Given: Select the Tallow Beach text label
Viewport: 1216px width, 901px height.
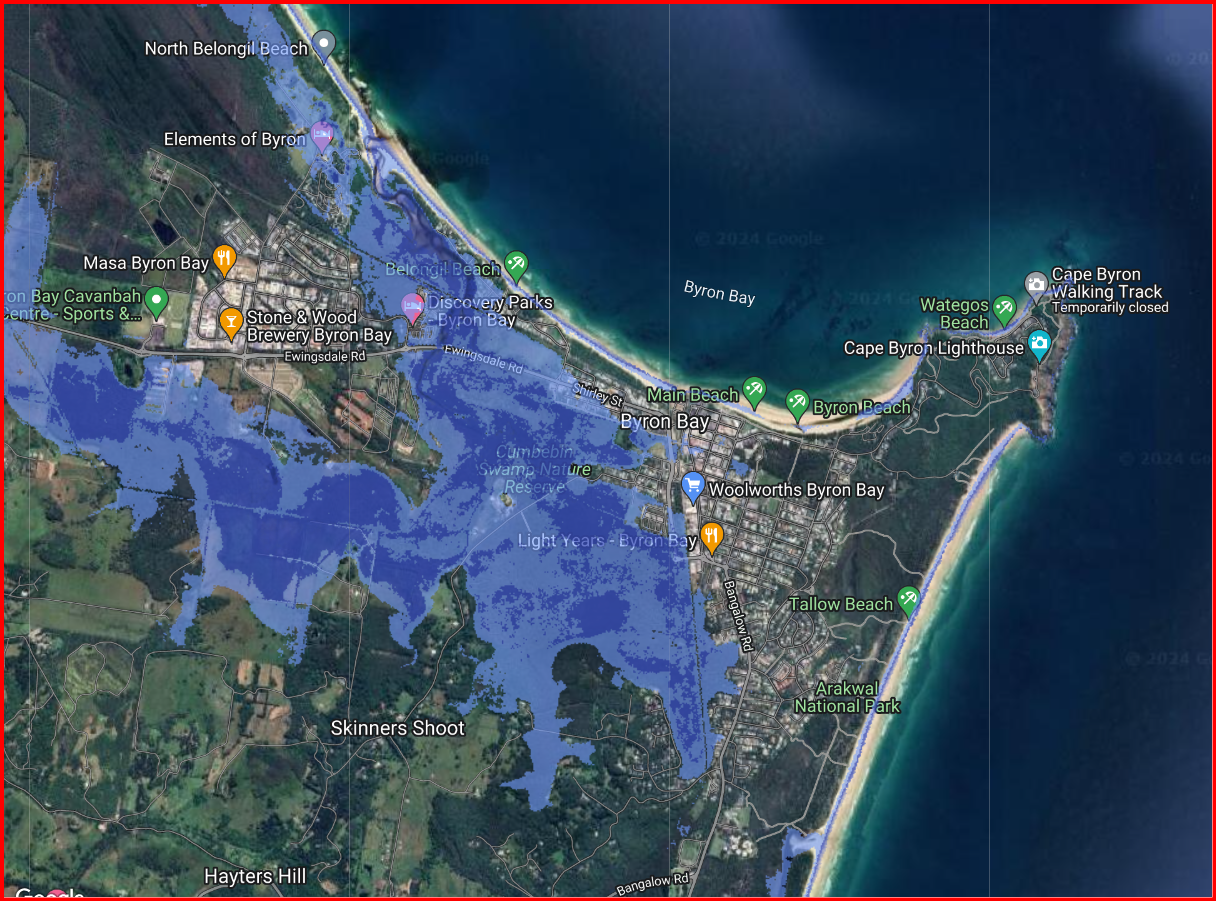Looking at the screenshot, I should 841,604.
